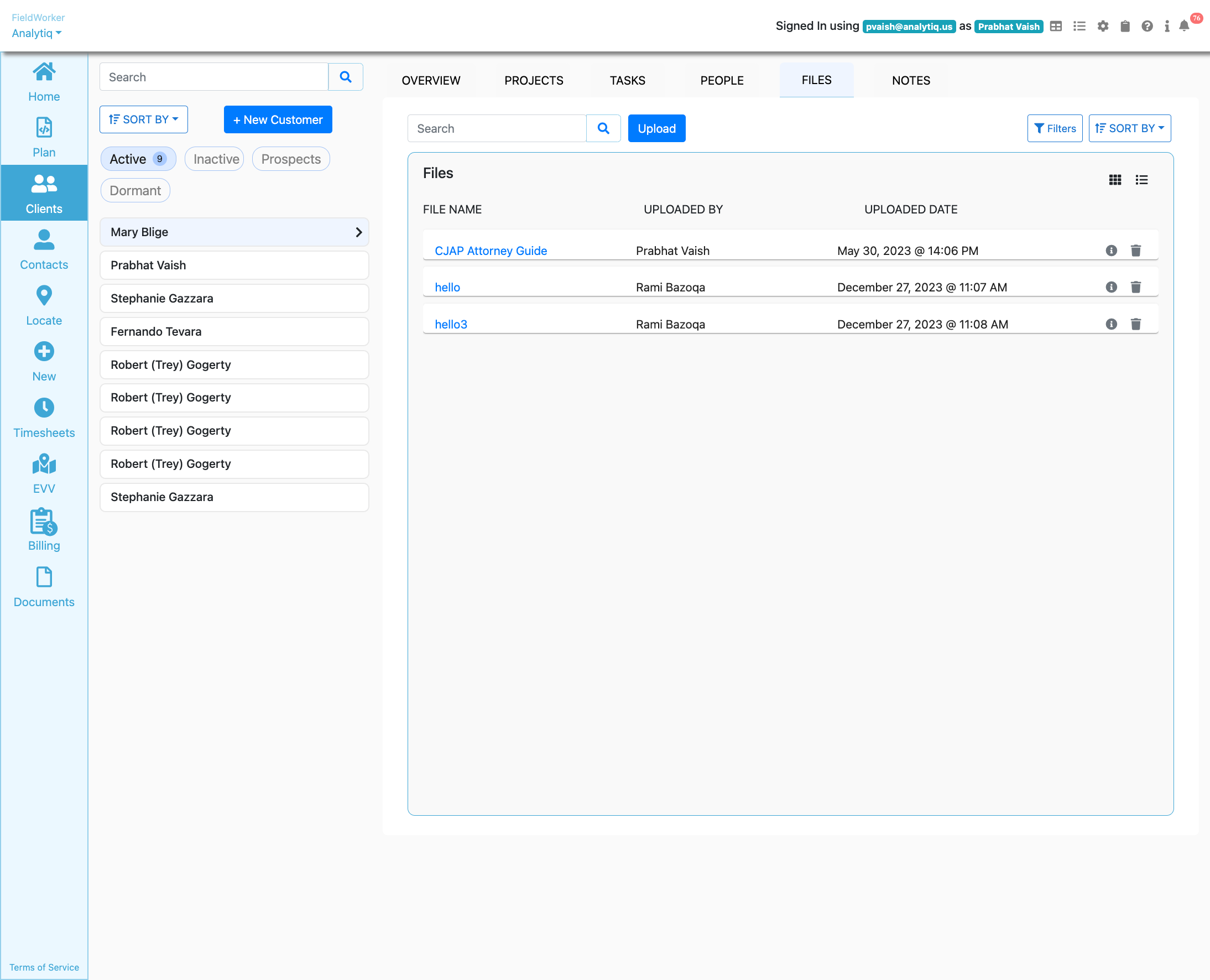
Task: Click the Upload button
Action: point(656,128)
